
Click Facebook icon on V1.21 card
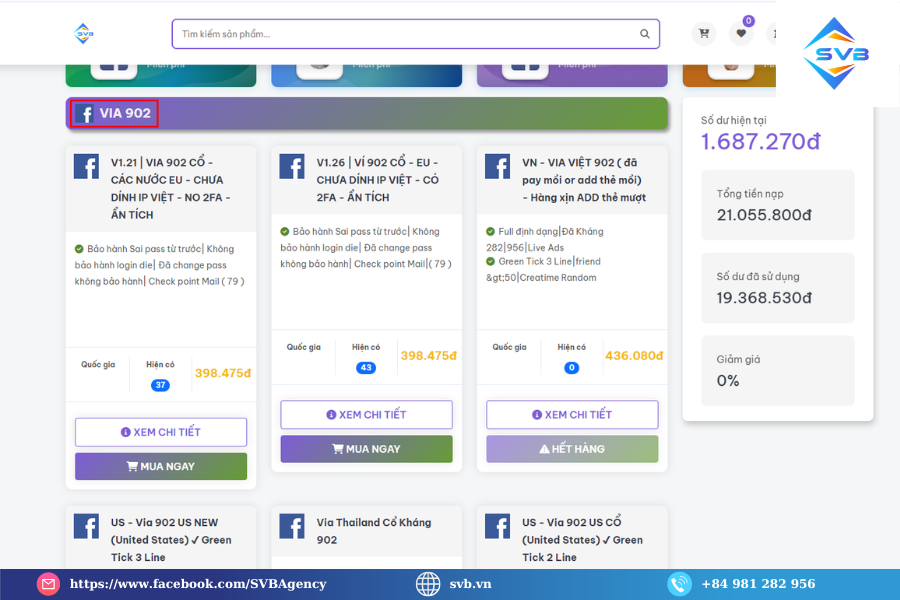[86, 167]
